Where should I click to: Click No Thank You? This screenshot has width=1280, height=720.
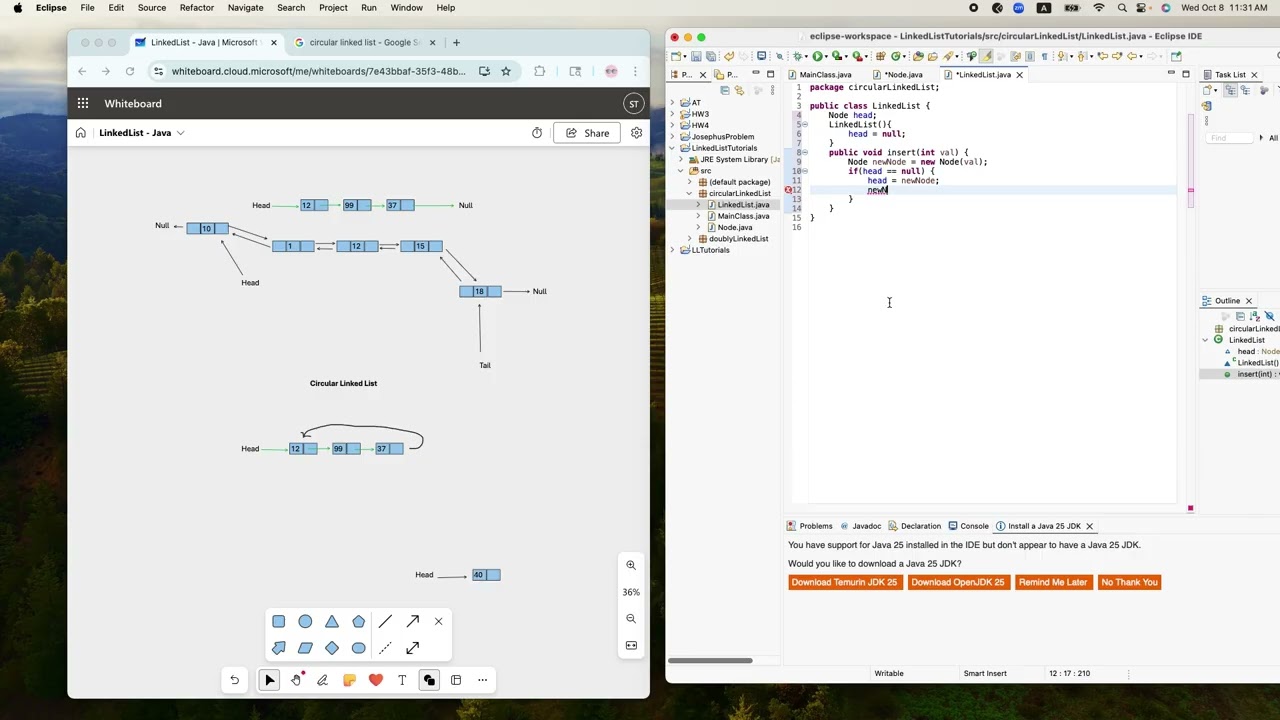(1129, 582)
